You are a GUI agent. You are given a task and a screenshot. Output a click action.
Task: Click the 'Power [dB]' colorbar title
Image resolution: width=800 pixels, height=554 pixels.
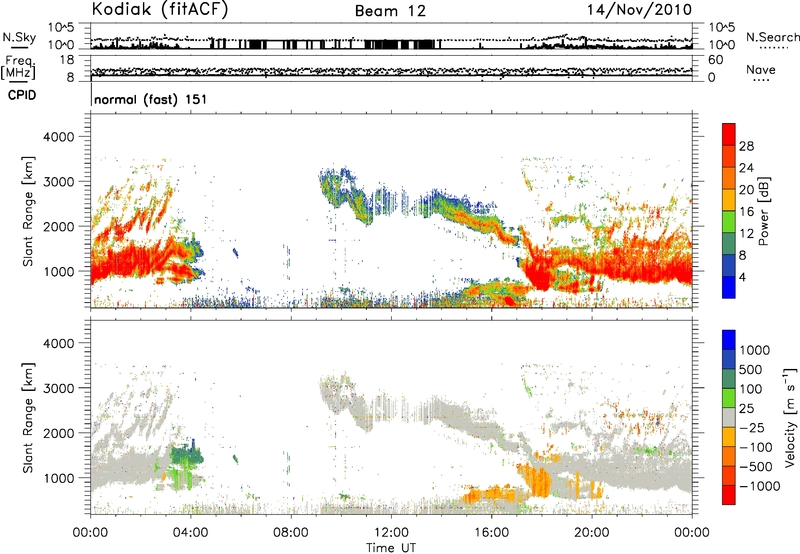tap(764, 211)
